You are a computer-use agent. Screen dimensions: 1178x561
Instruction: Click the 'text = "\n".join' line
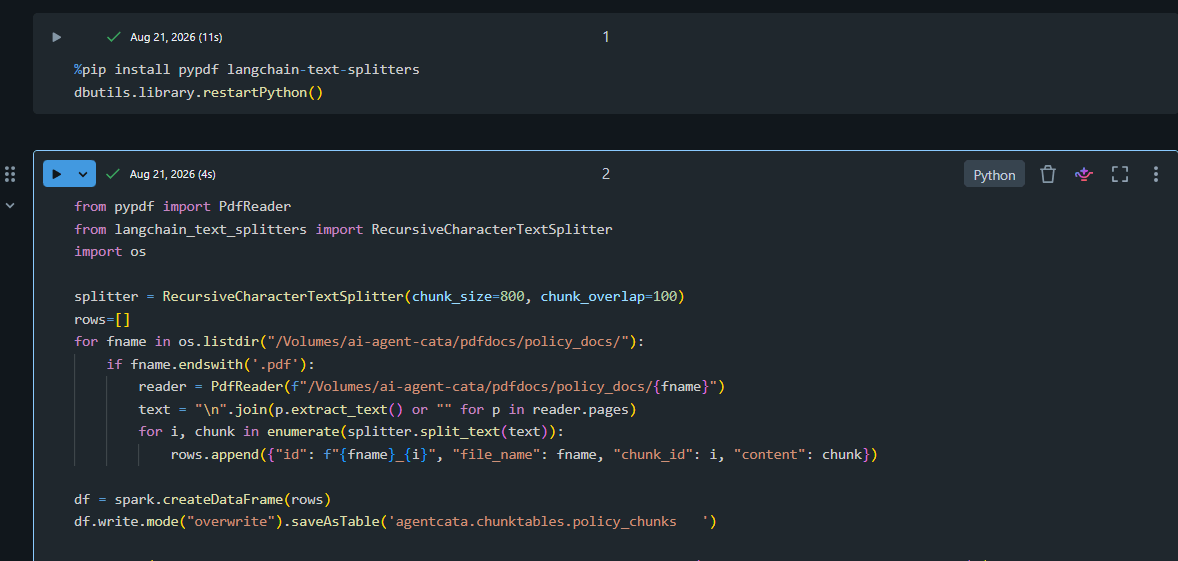388,410
